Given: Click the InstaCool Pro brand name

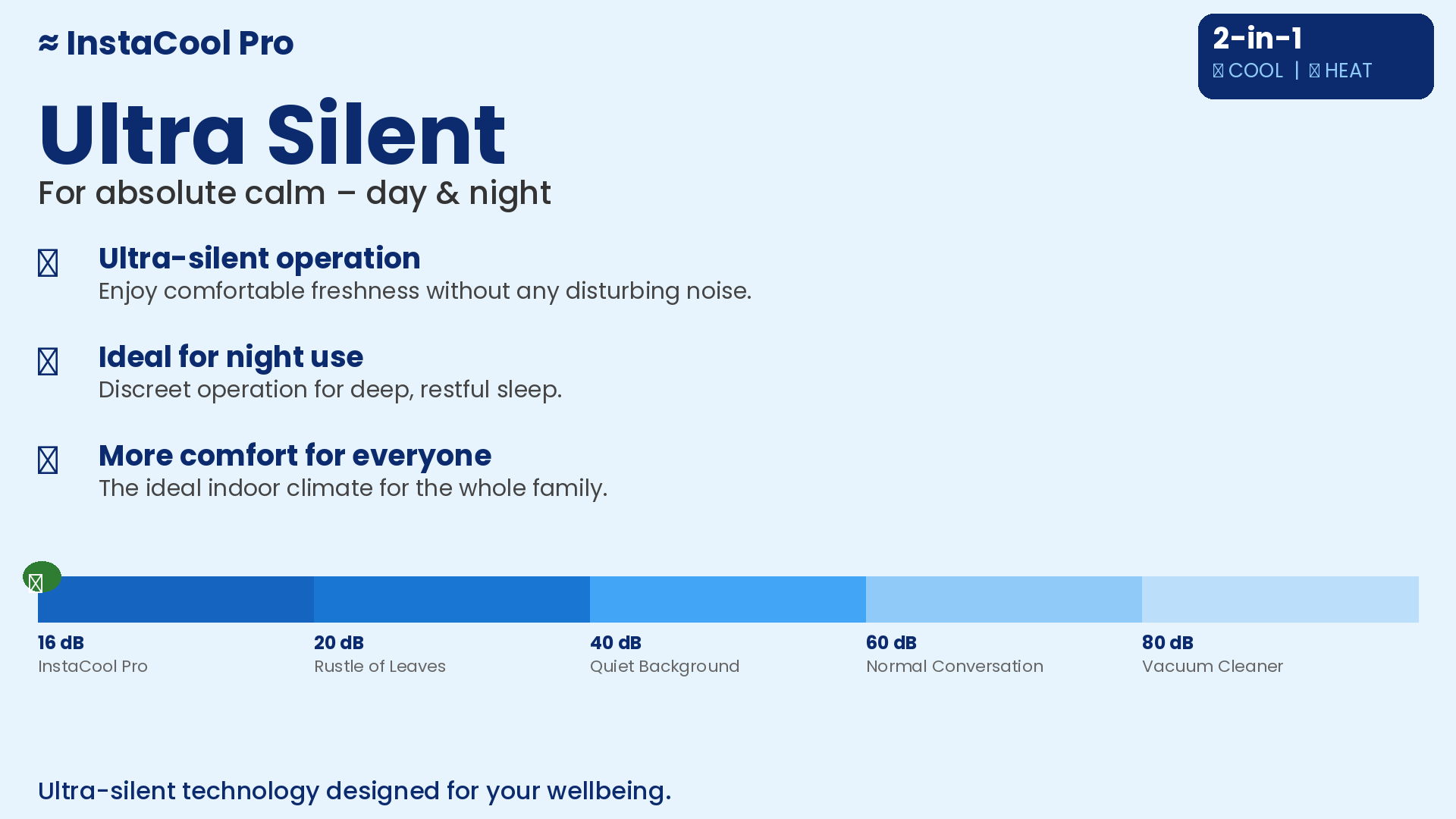Looking at the screenshot, I should tap(180, 43).
